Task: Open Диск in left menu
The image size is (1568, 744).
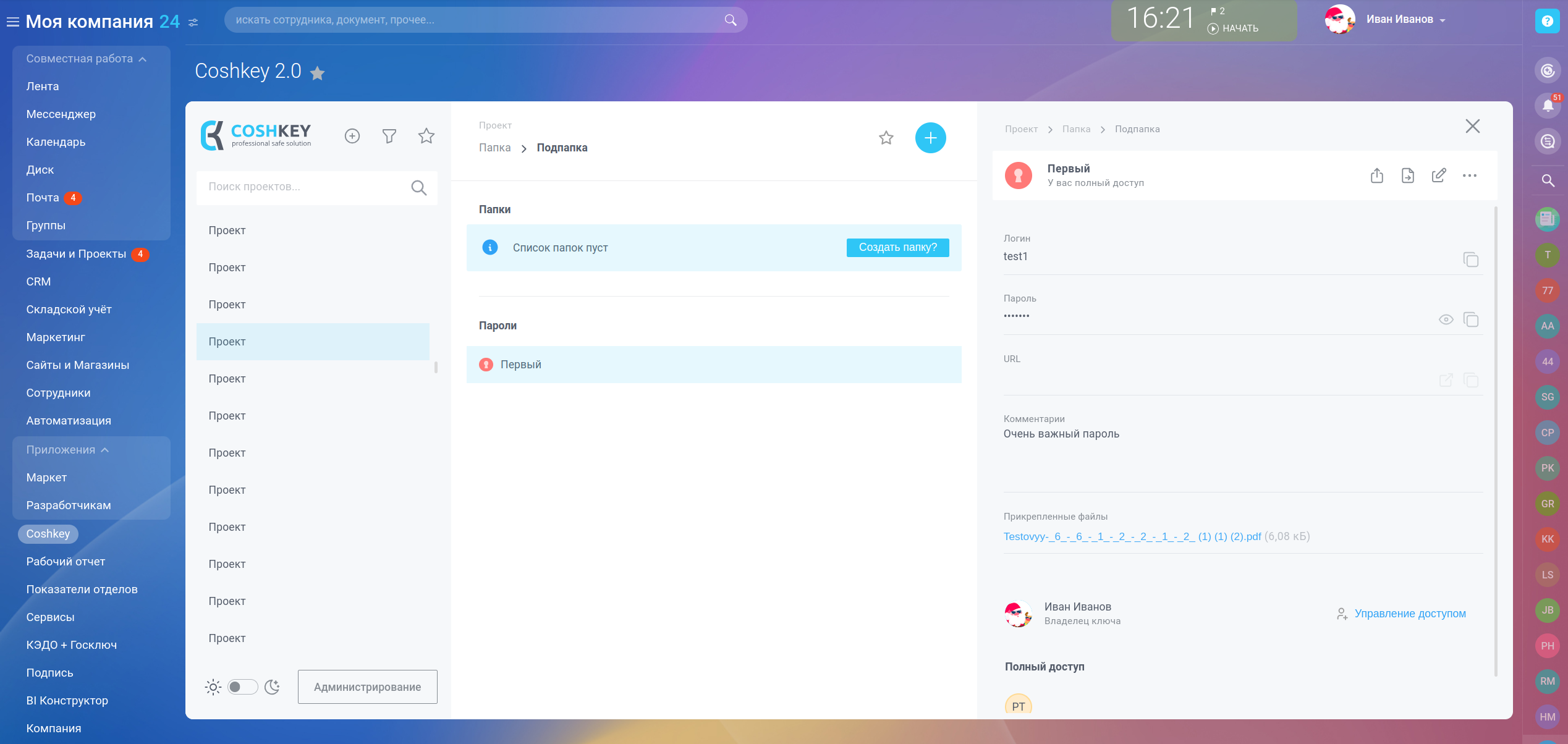Action: click(x=40, y=170)
